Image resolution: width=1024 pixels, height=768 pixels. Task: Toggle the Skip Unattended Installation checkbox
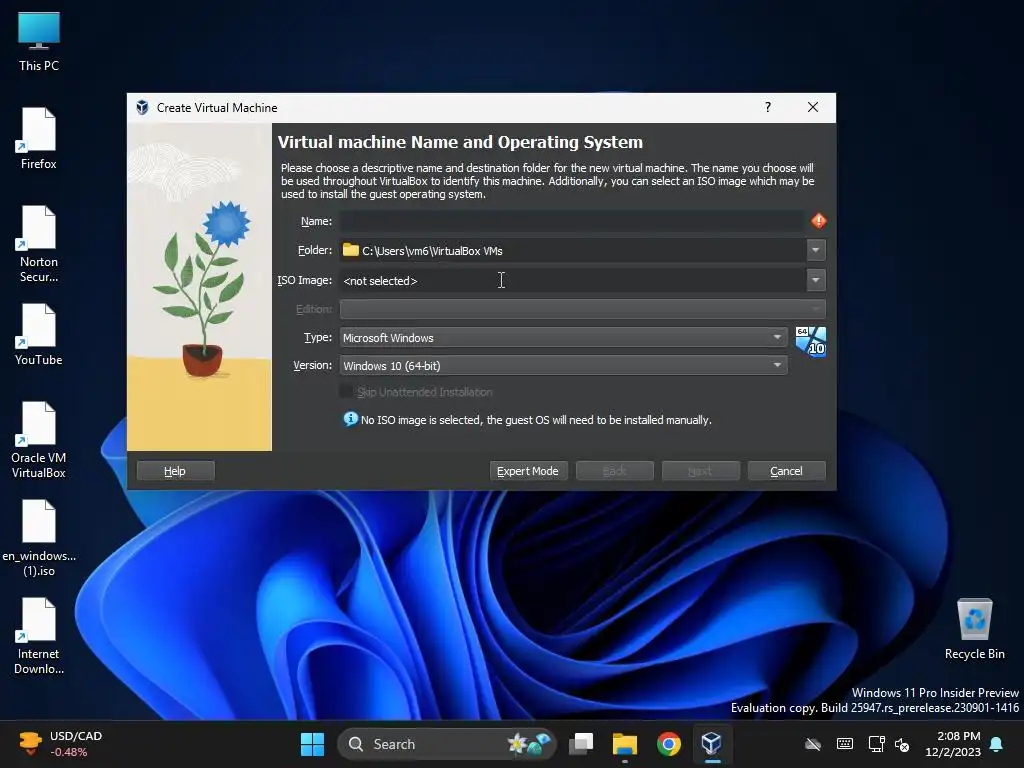pyautogui.click(x=345, y=391)
